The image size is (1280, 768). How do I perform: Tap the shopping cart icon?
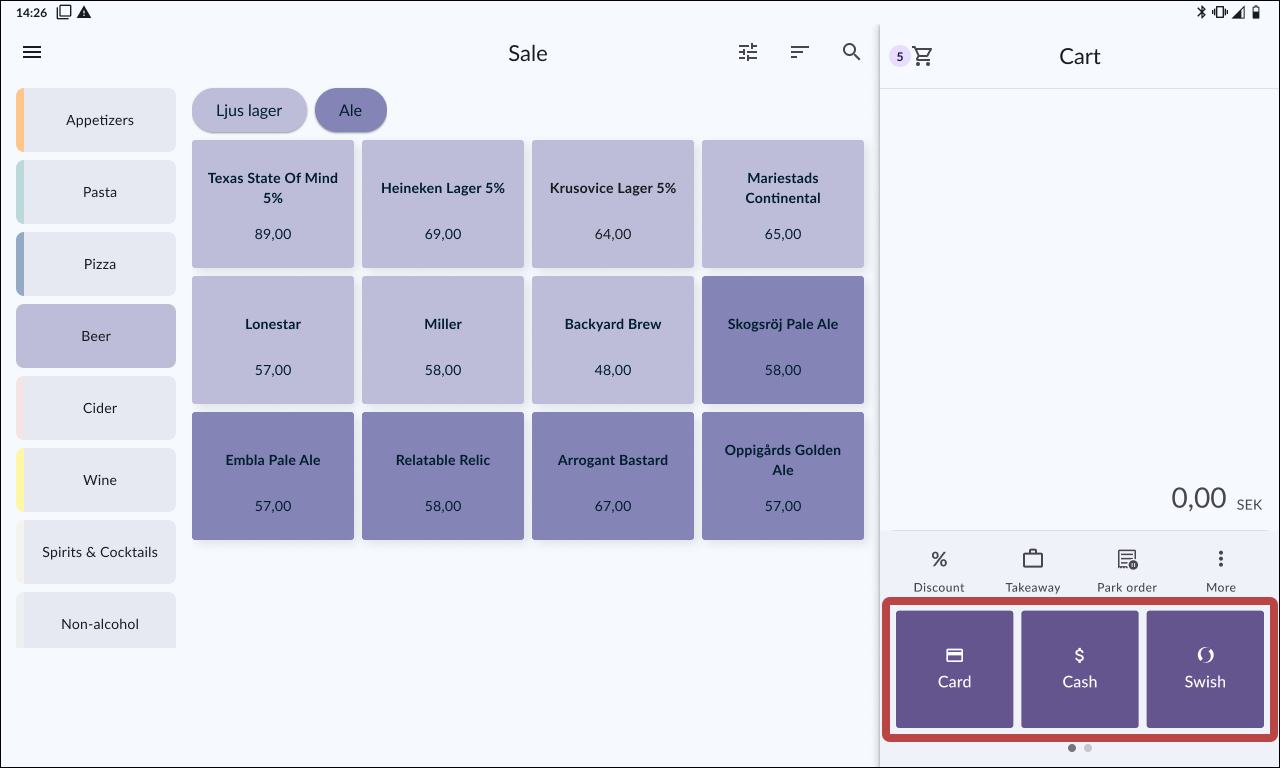tap(922, 57)
